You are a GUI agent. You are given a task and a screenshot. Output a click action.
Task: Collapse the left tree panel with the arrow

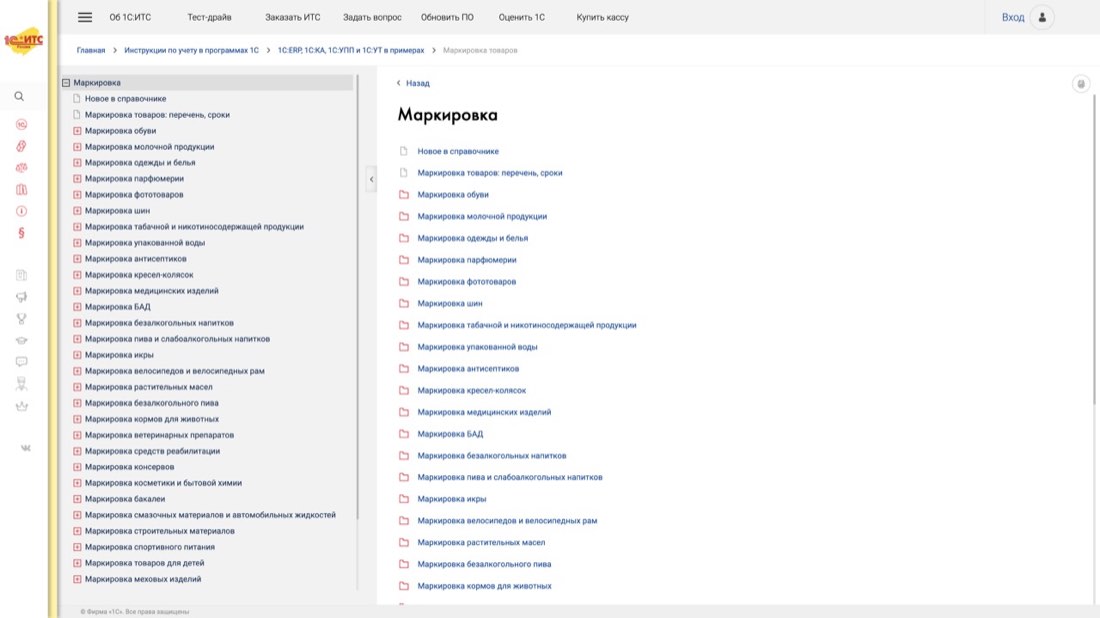pyautogui.click(x=371, y=180)
